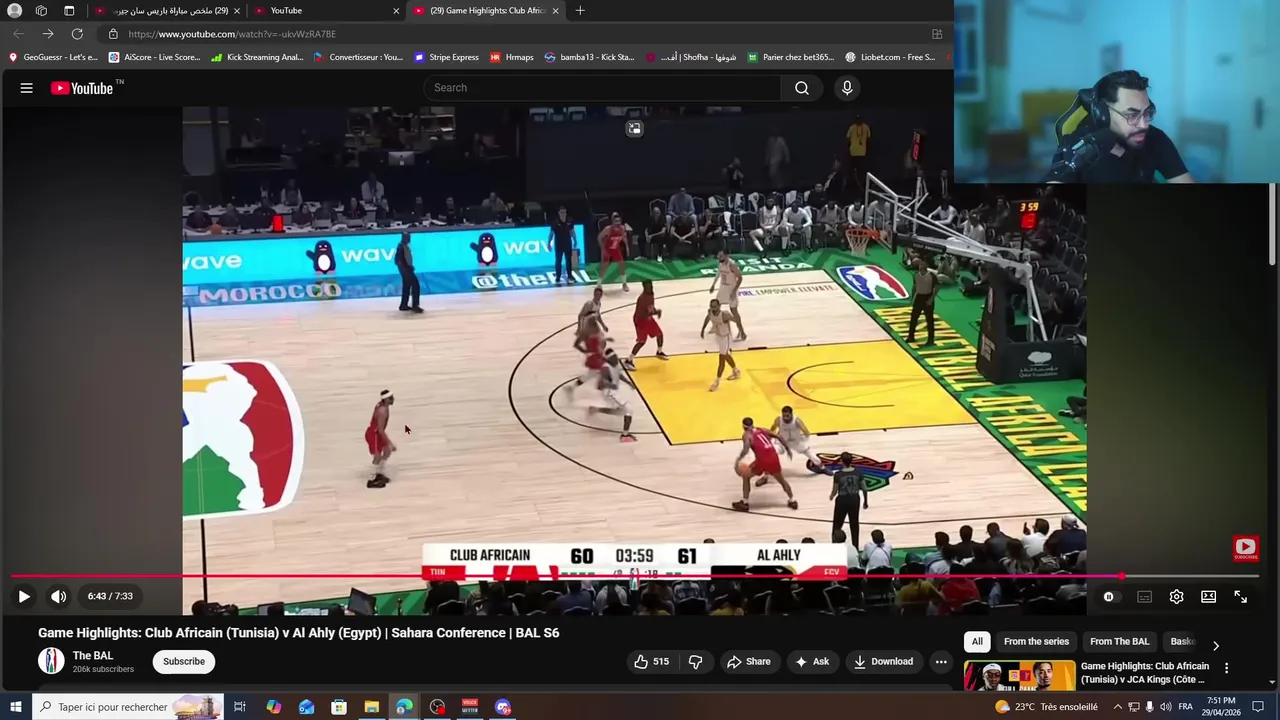Open a new browser tab
The image size is (1280, 720).
point(580,11)
